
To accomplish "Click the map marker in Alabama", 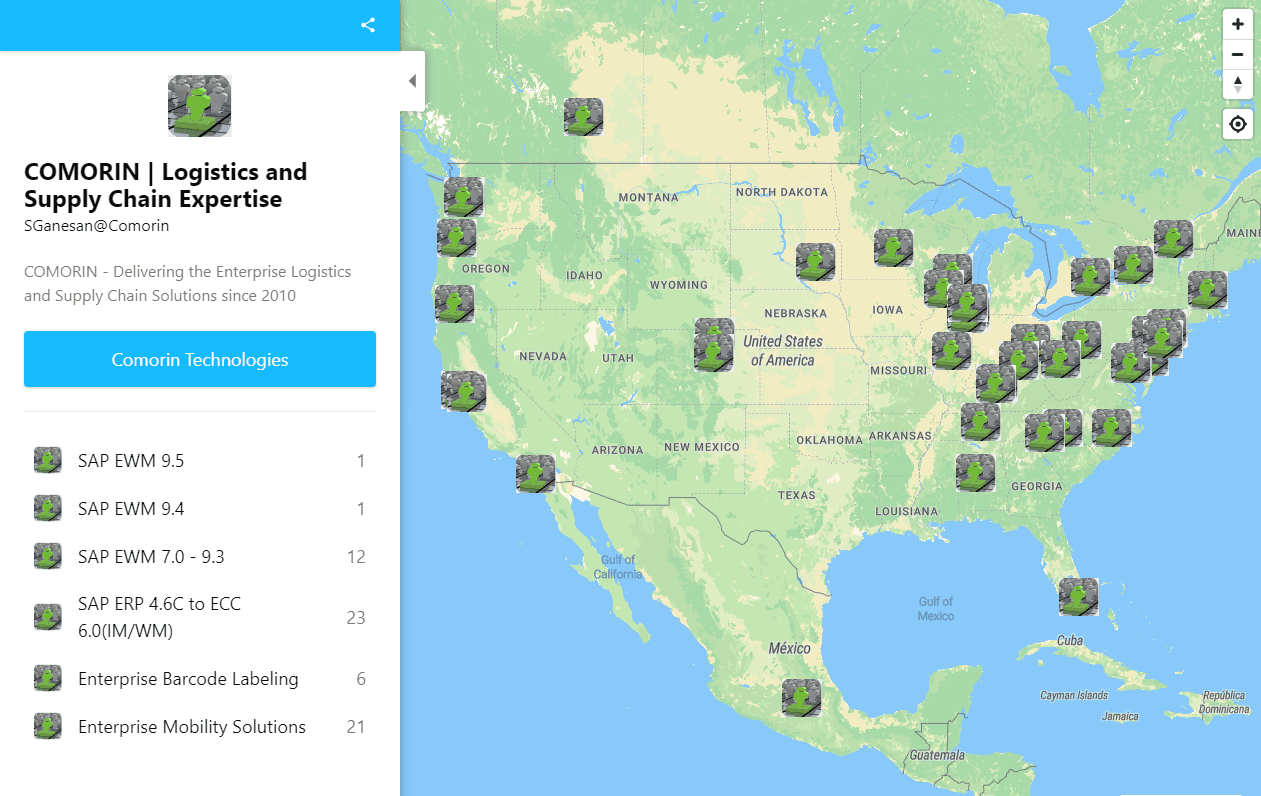I will pyautogui.click(x=975, y=473).
